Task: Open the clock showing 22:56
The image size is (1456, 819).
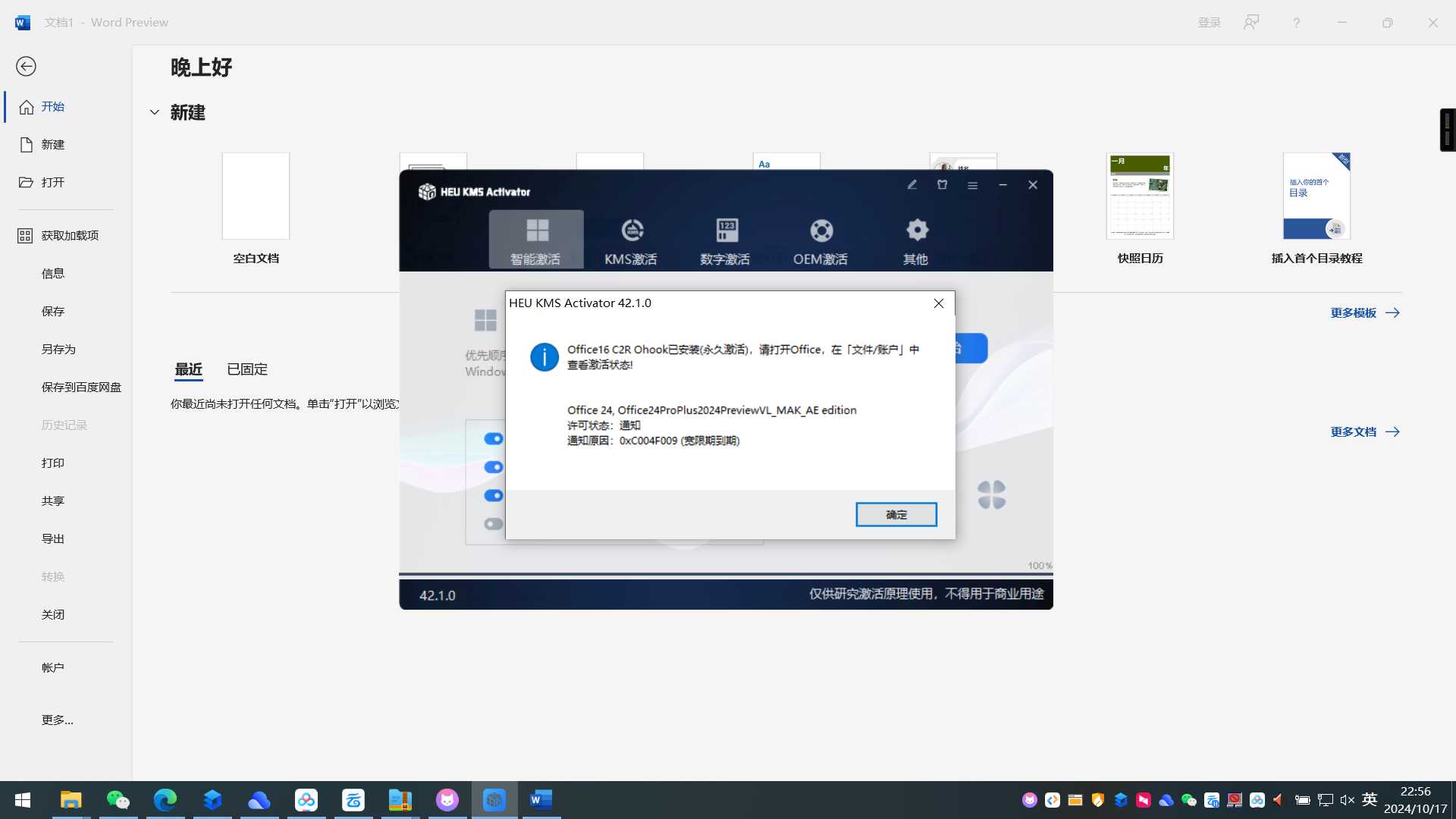Action: pos(1415,800)
